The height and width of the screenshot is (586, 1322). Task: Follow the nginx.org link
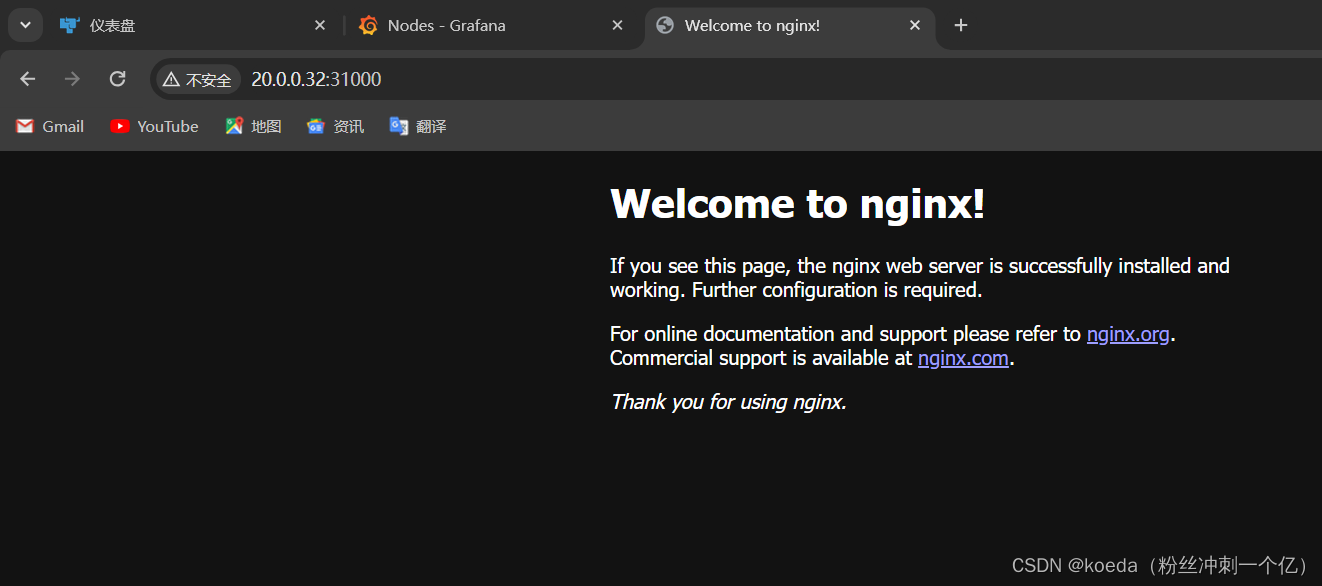[x=1128, y=334]
